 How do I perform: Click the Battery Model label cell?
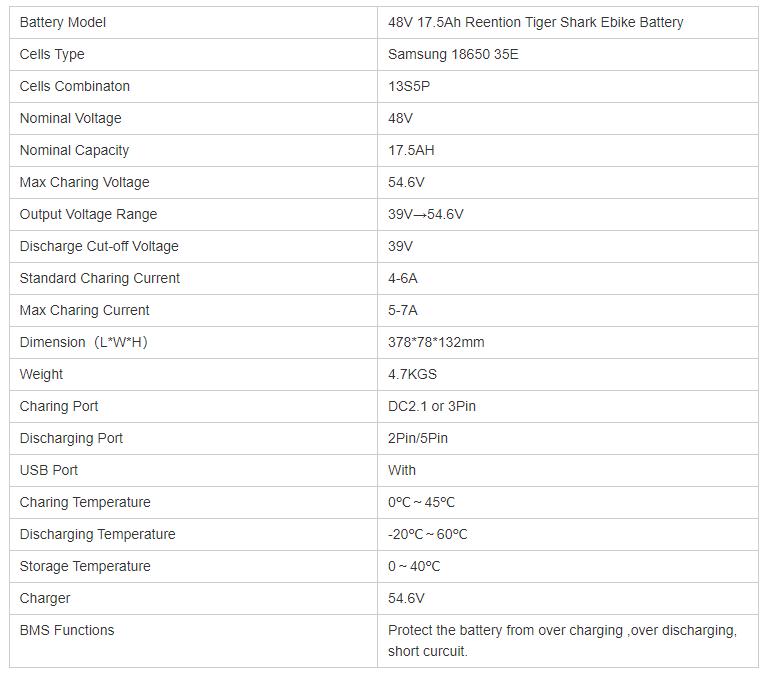[x=63, y=22]
